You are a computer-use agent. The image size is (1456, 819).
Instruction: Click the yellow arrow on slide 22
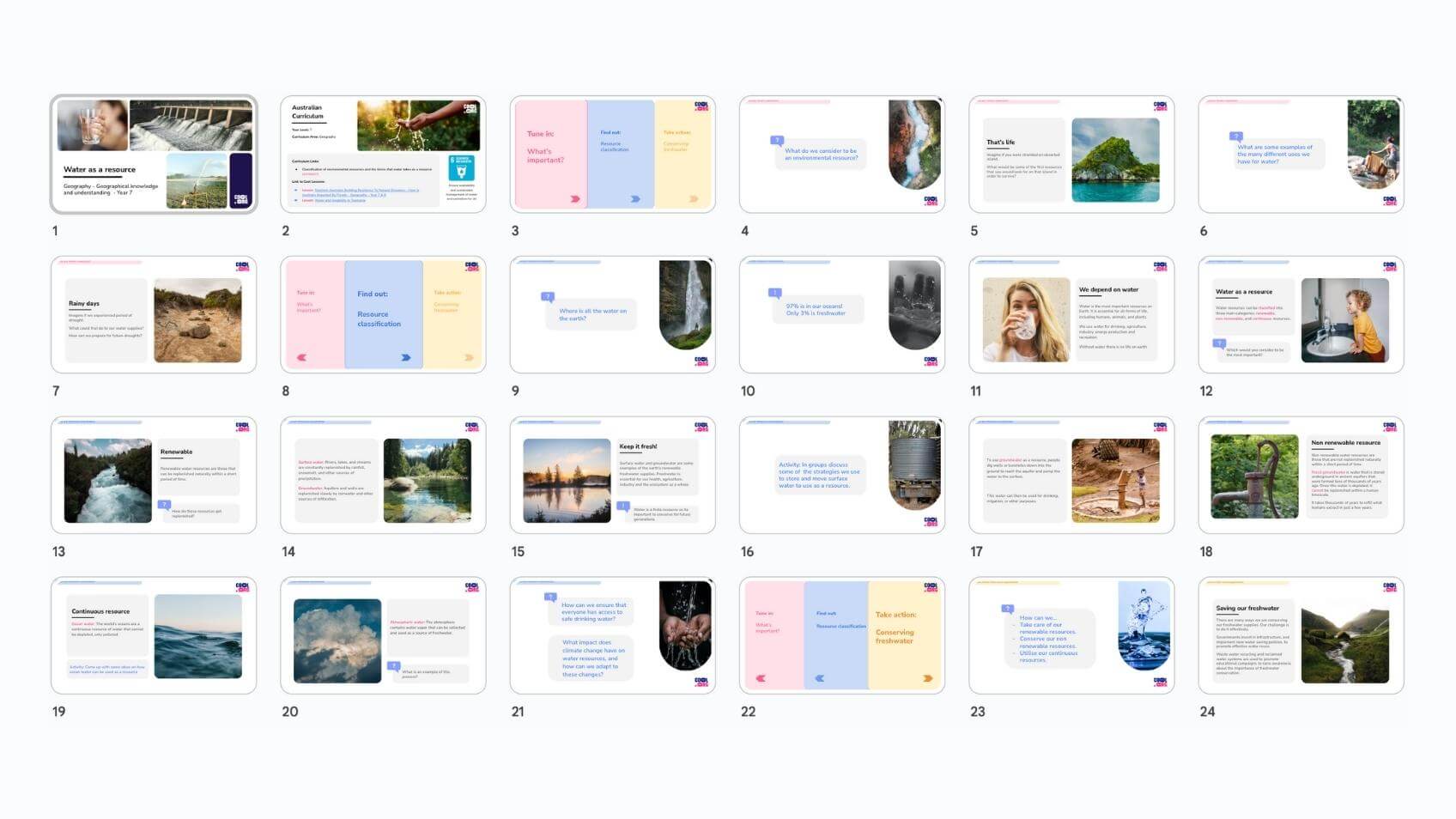click(927, 678)
